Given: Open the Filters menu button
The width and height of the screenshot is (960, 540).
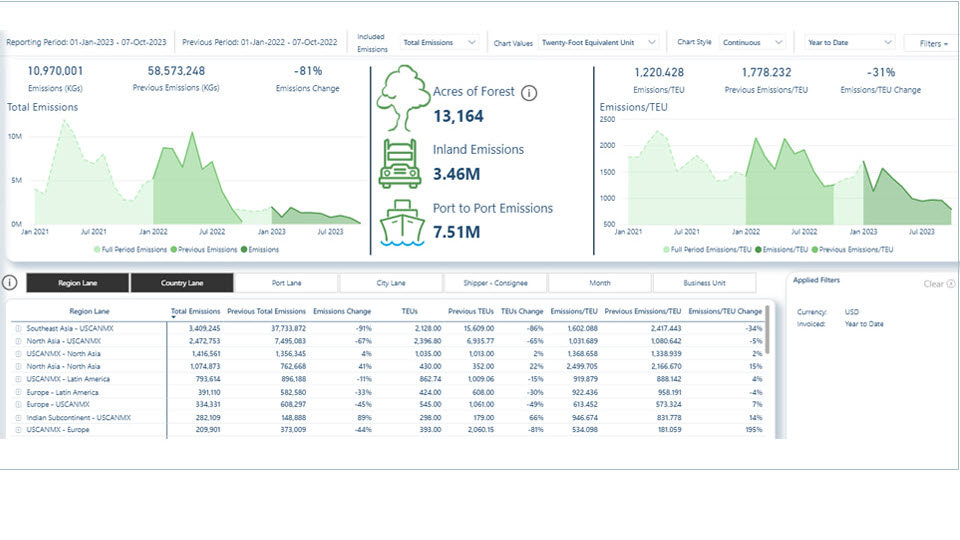Looking at the screenshot, I should tap(933, 43).
